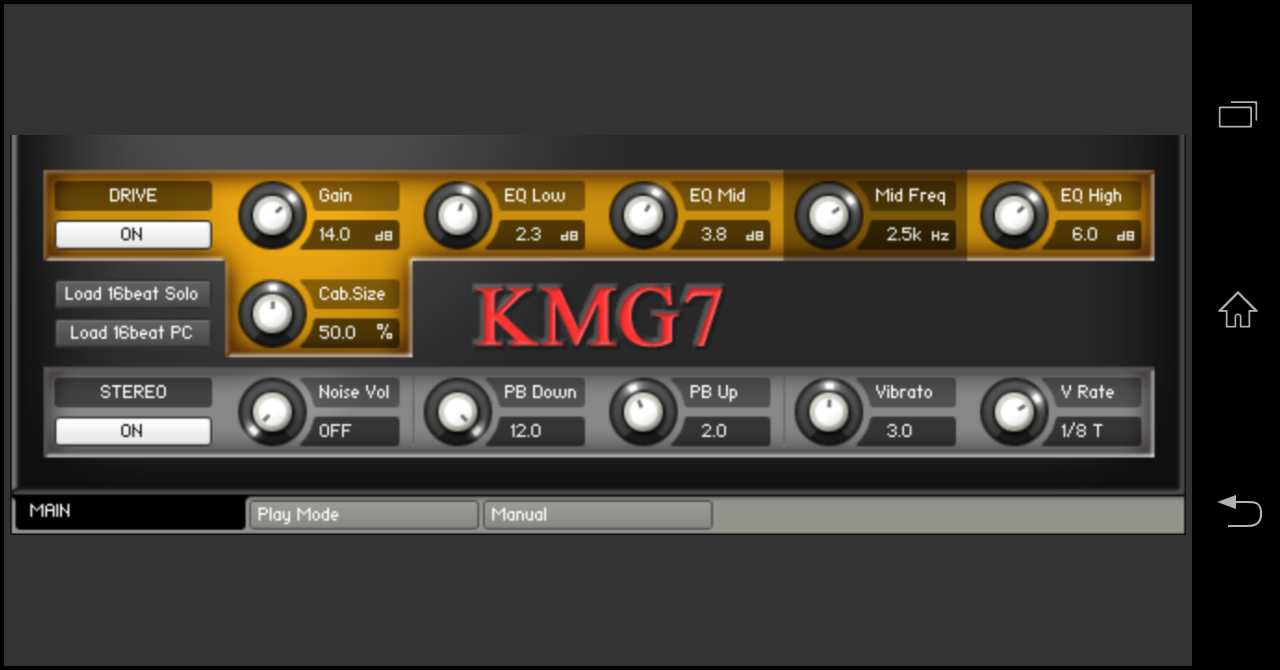Click Load 16beat Solo button
Viewport: 1280px width, 670px height.
133,294
